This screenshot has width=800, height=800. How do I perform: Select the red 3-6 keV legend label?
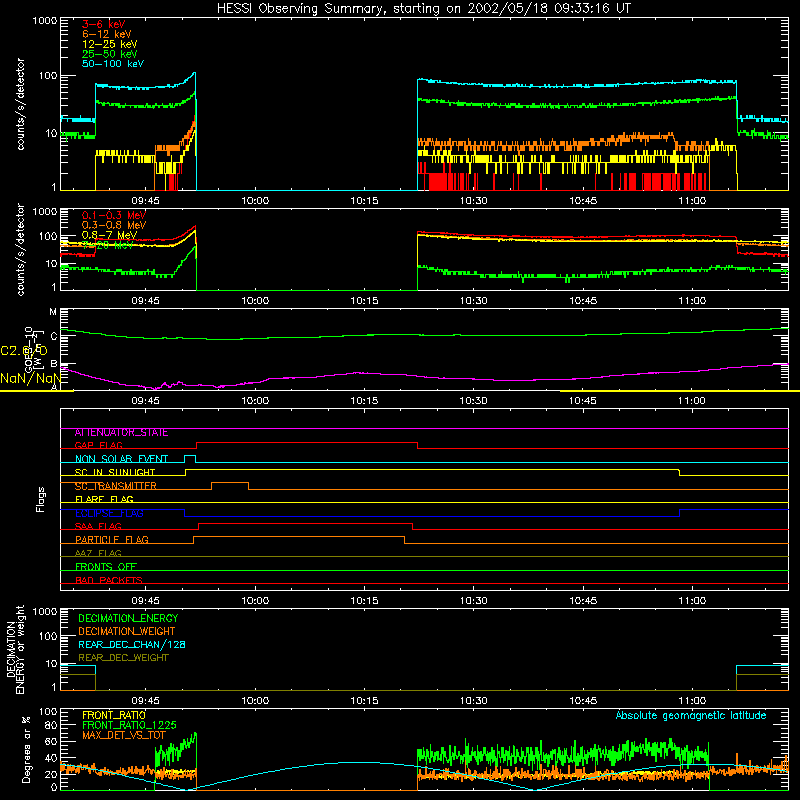click(103, 24)
